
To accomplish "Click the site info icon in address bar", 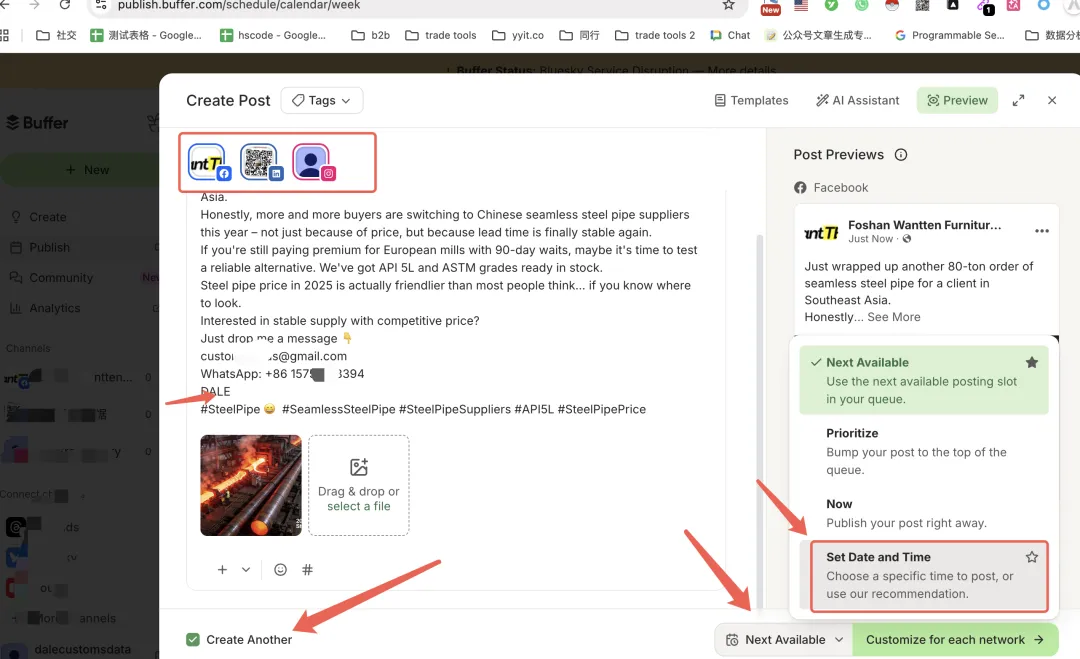I will (101, 6).
